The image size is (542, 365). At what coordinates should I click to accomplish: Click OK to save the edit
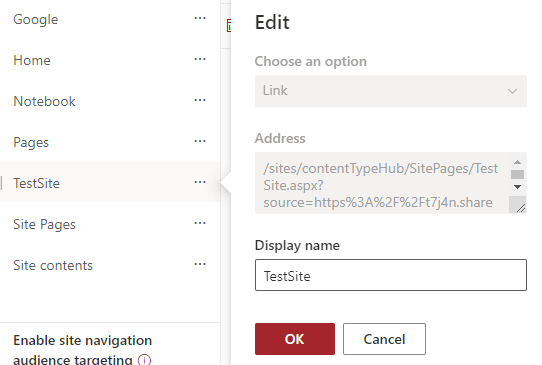click(295, 339)
